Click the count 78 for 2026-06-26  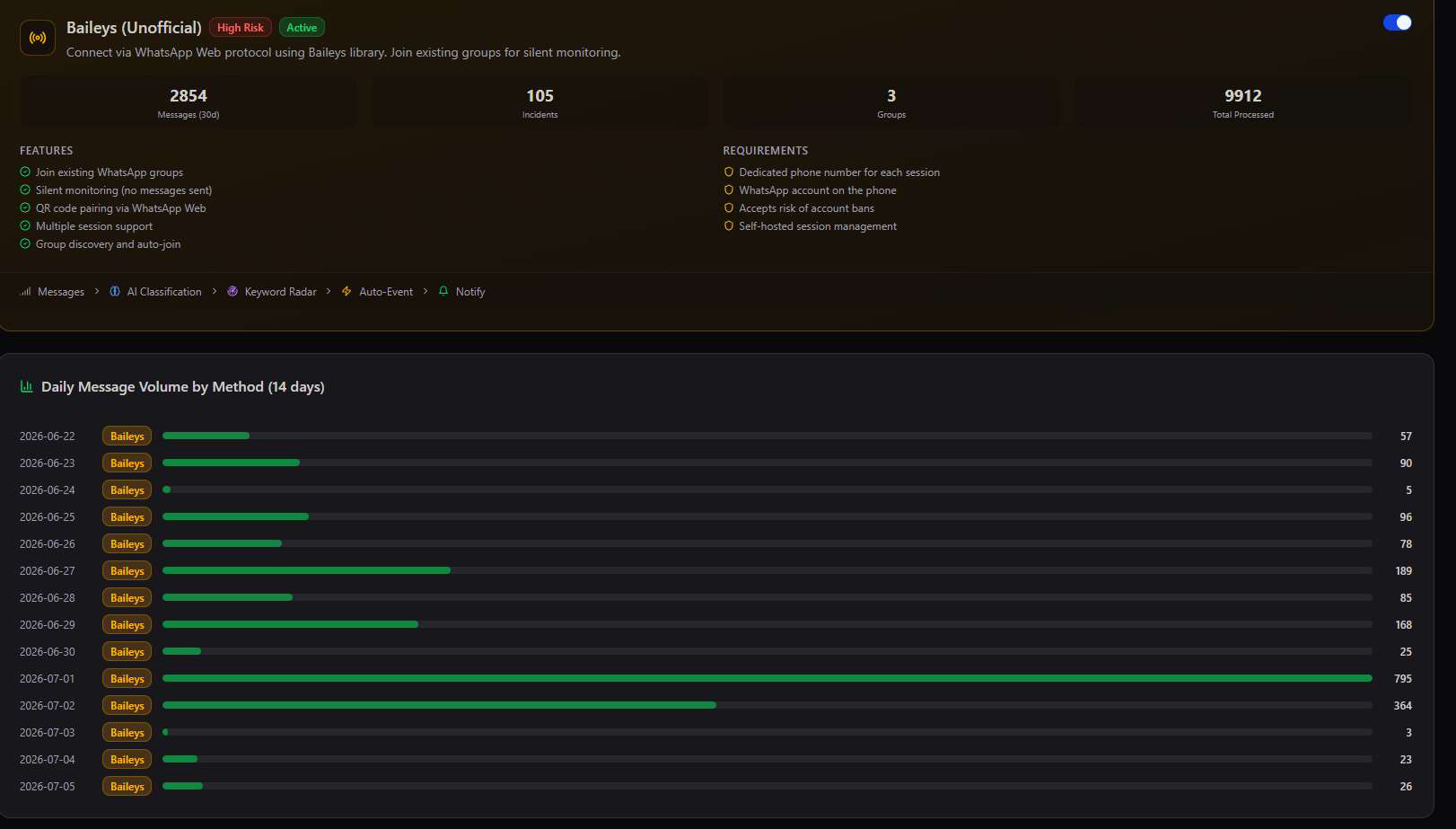point(1406,544)
